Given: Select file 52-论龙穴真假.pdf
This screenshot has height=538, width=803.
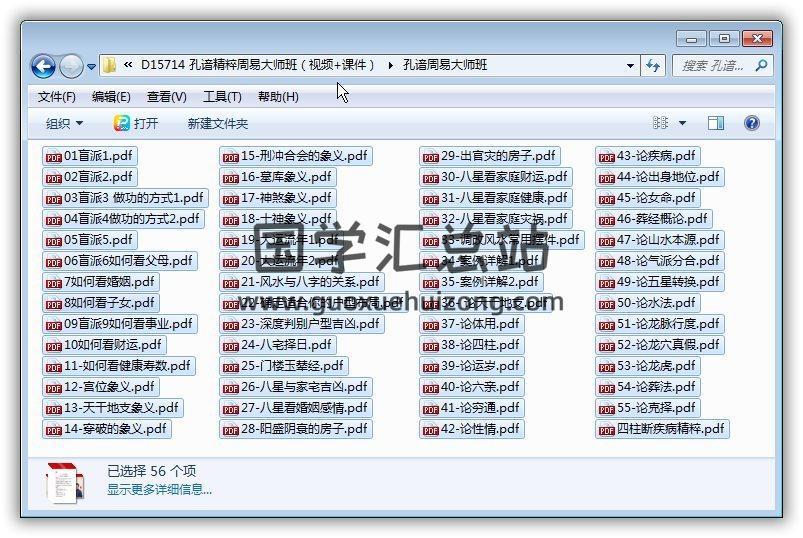Looking at the screenshot, I should (660, 345).
